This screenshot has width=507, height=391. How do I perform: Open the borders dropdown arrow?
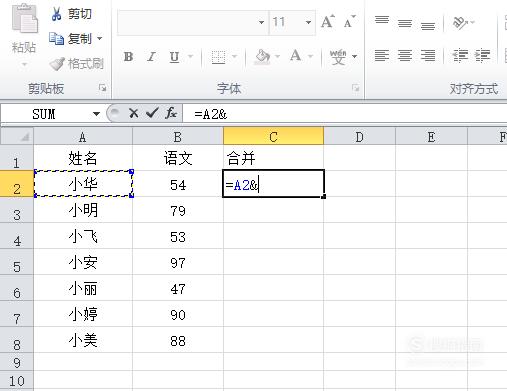234,57
